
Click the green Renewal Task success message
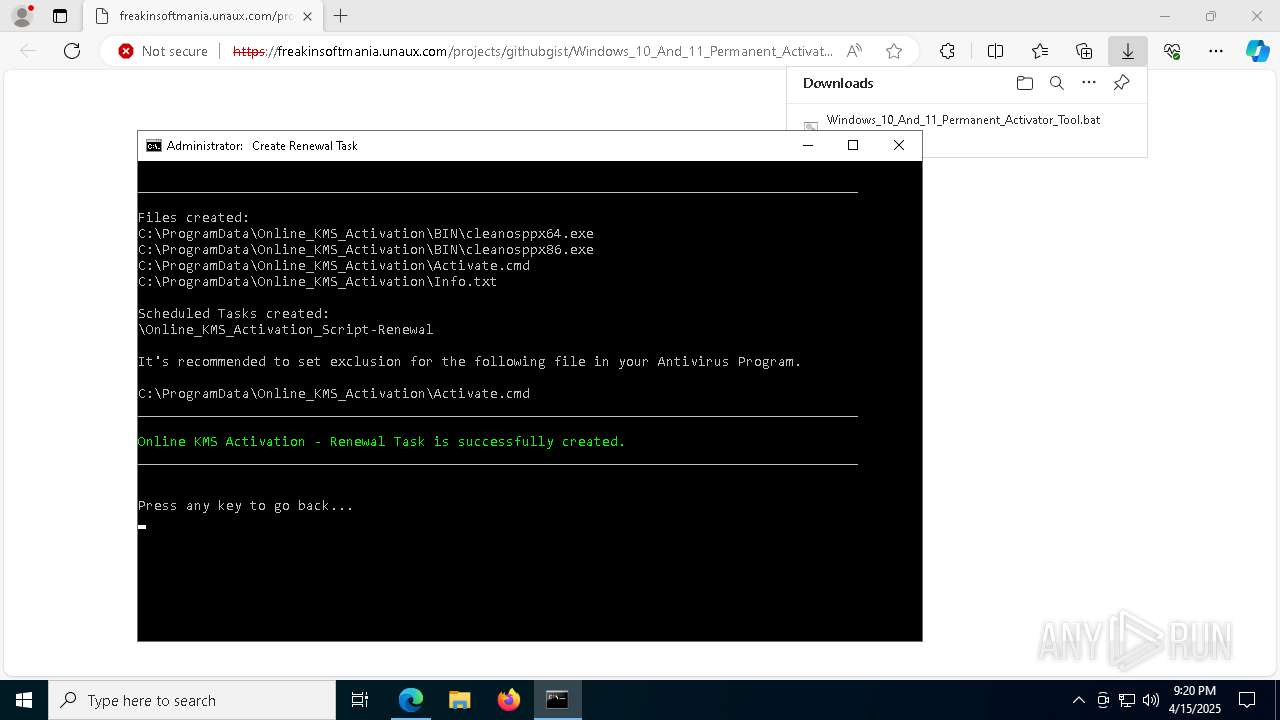click(x=382, y=441)
